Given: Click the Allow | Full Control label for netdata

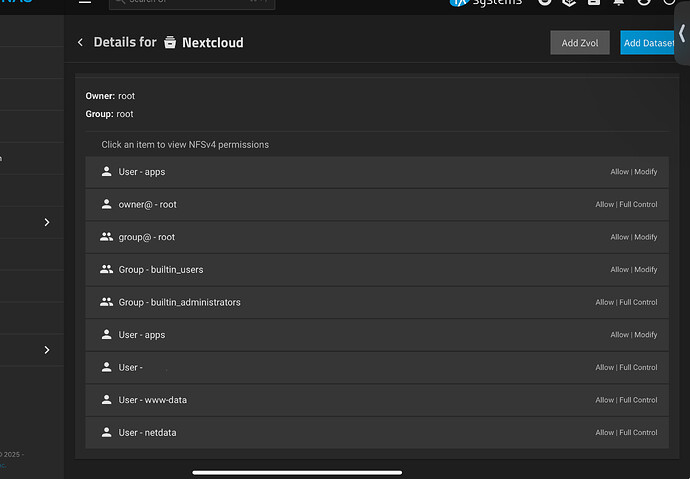Looking at the screenshot, I should pyautogui.click(x=626, y=432).
